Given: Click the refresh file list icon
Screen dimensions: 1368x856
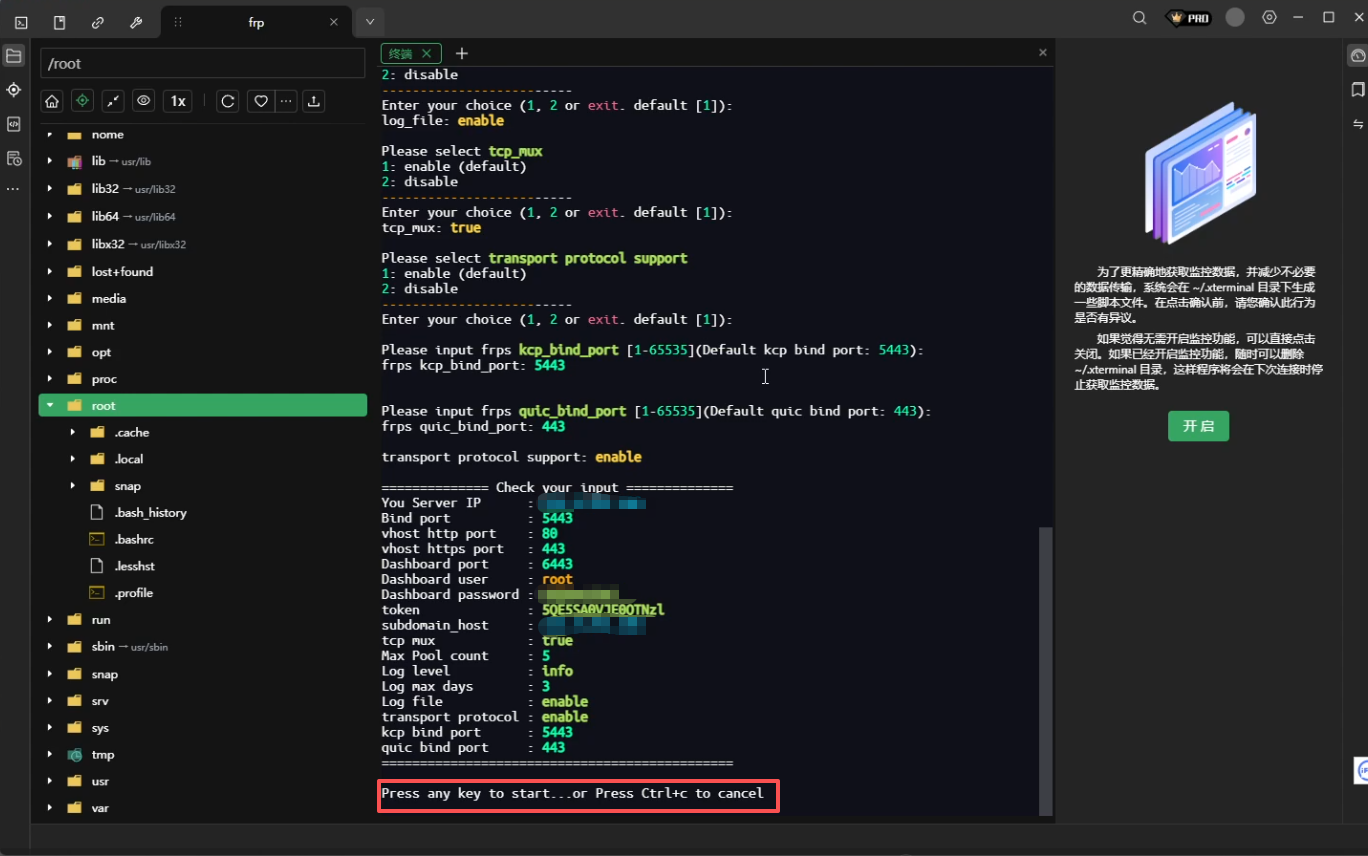Looking at the screenshot, I should [x=228, y=101].
